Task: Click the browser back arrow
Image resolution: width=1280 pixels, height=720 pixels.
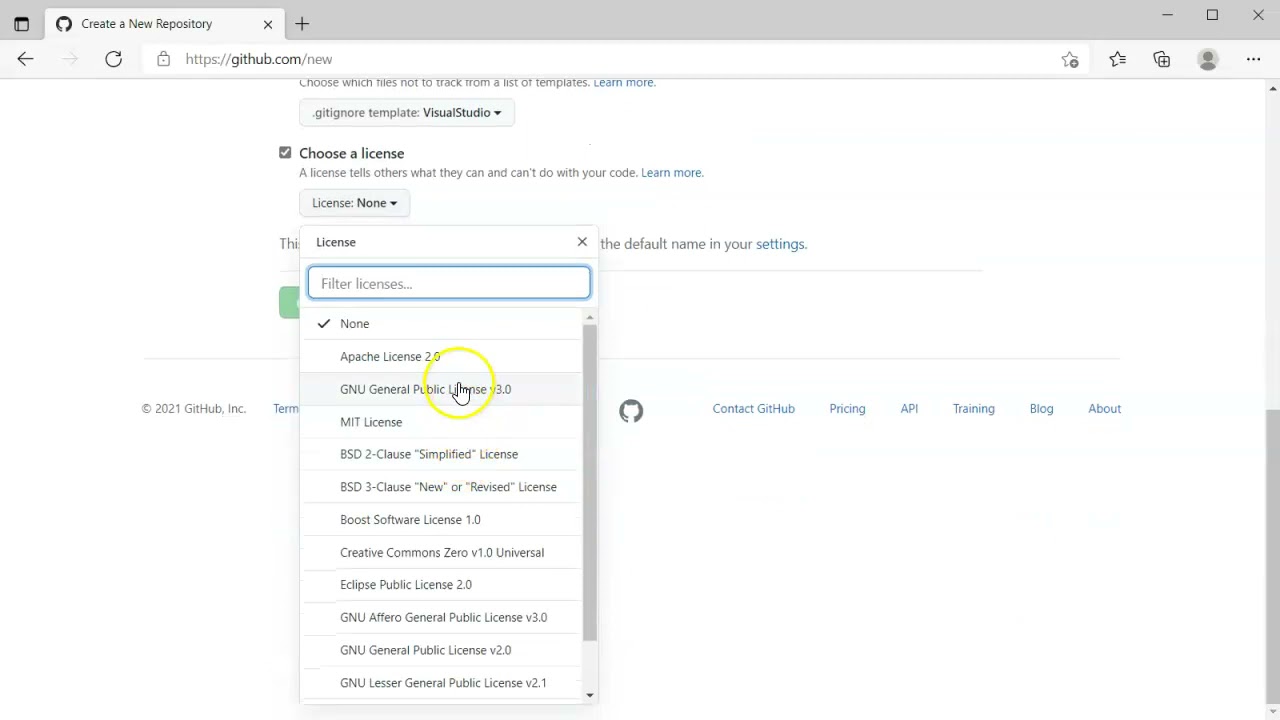Action: point(26,59)
